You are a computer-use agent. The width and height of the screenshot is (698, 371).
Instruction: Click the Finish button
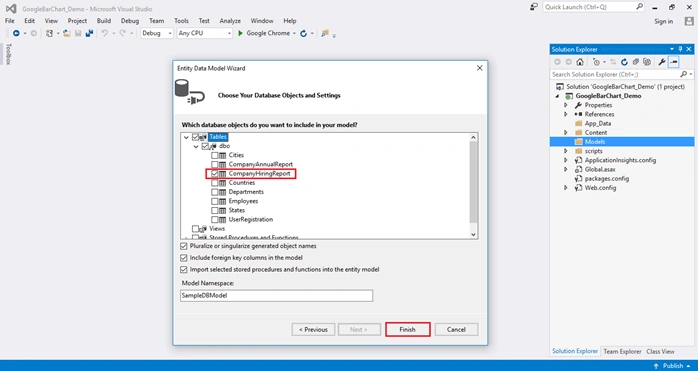(407, 330)
